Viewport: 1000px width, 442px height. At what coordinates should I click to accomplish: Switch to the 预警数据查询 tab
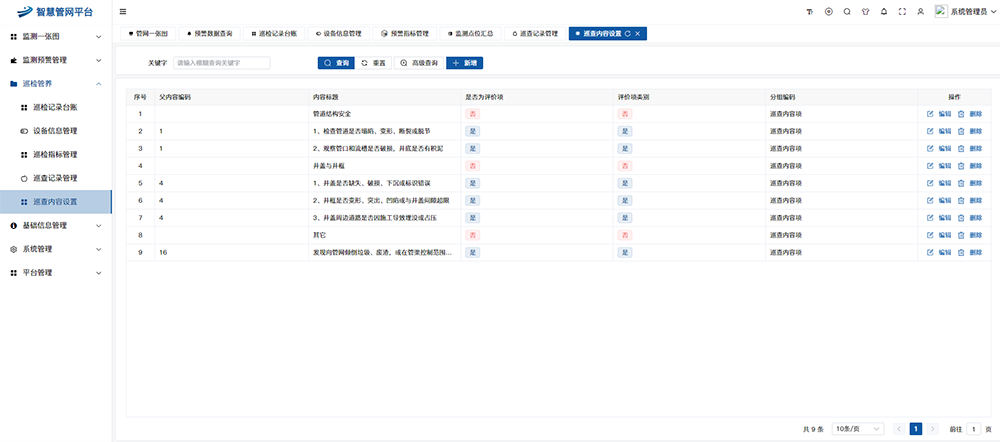(x=210, y=33)
